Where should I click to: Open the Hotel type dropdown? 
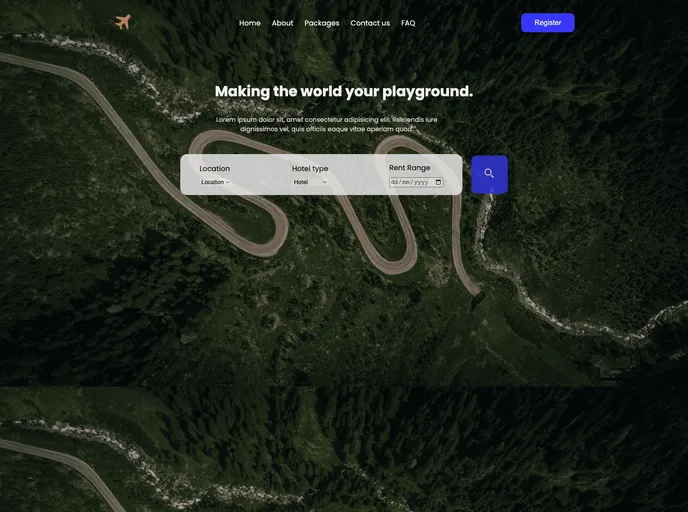[x=310, y=182]
